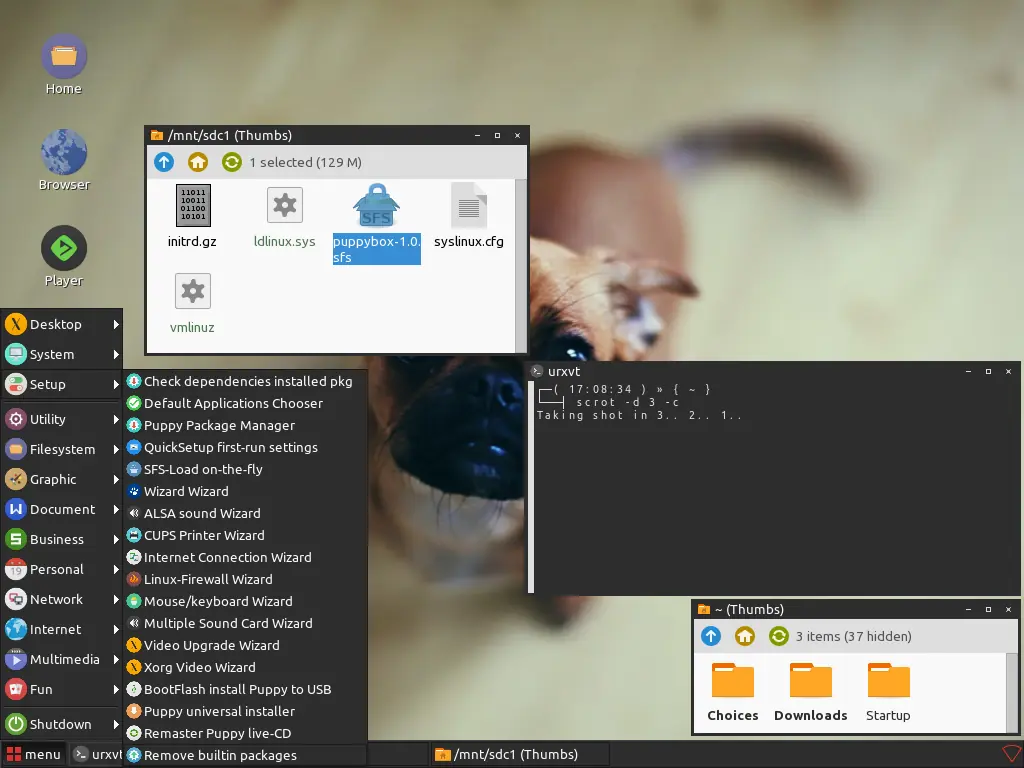Click the red tray icon in the taskbar

1011,754
